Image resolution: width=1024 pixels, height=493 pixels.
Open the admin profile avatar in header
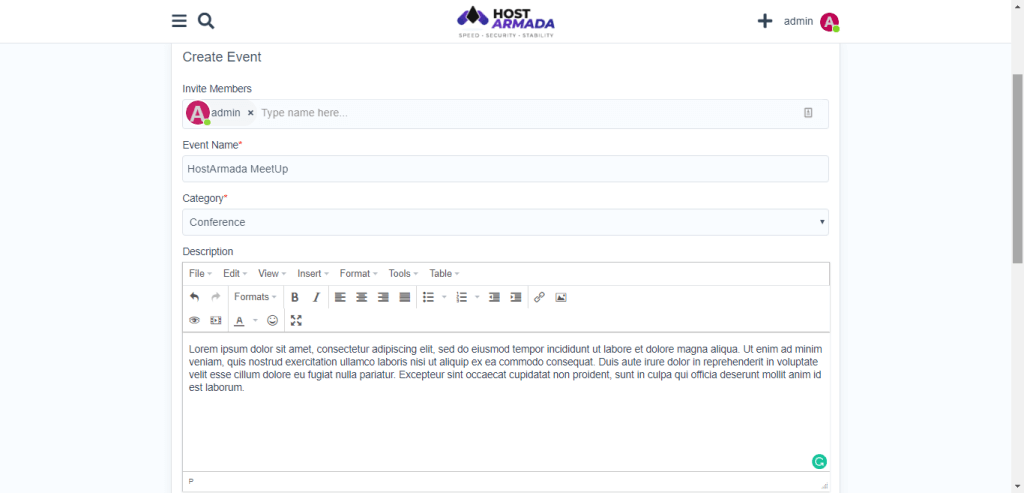829,22
